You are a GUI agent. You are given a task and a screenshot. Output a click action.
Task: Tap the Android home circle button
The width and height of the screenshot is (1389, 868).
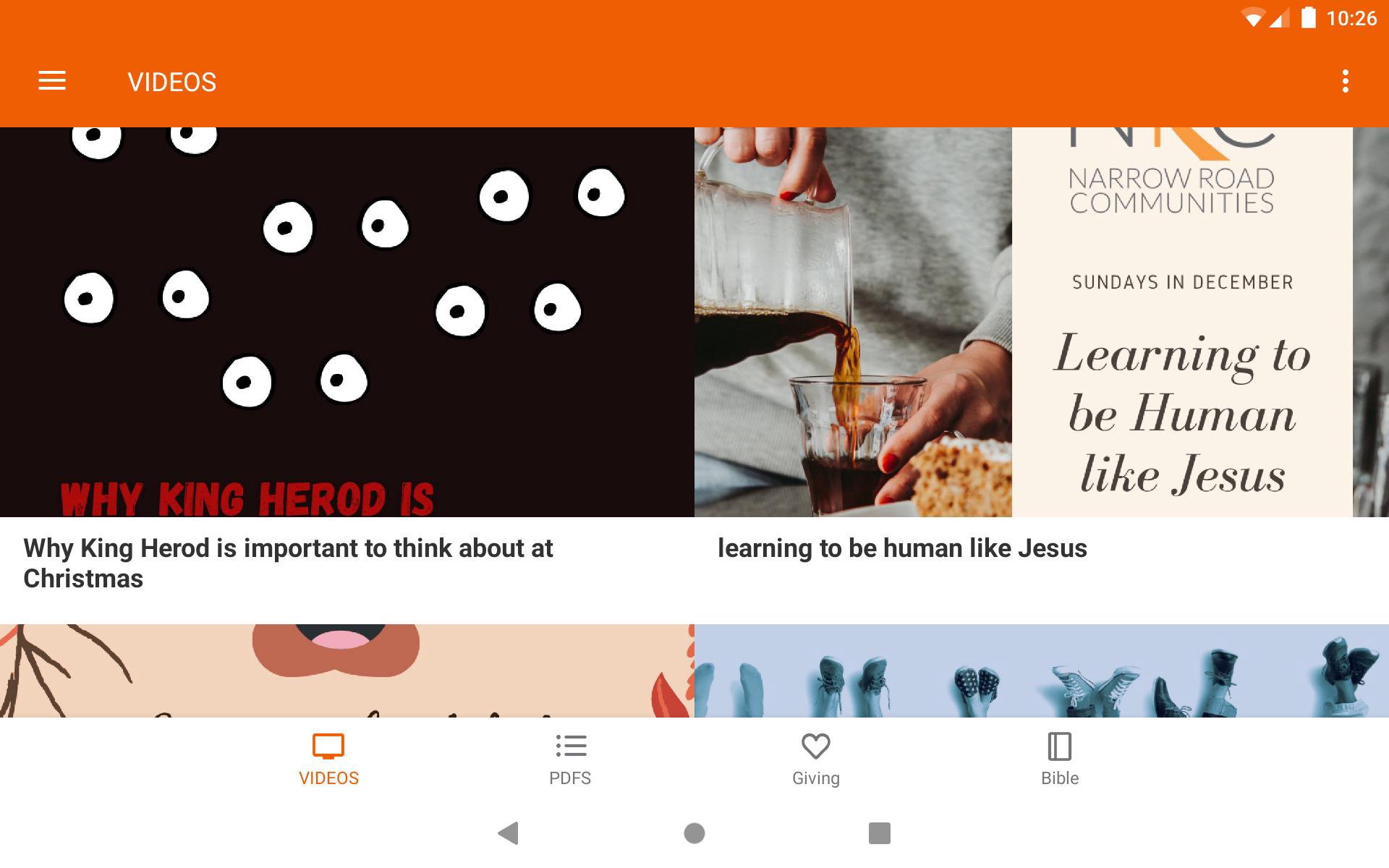[694, 833]
